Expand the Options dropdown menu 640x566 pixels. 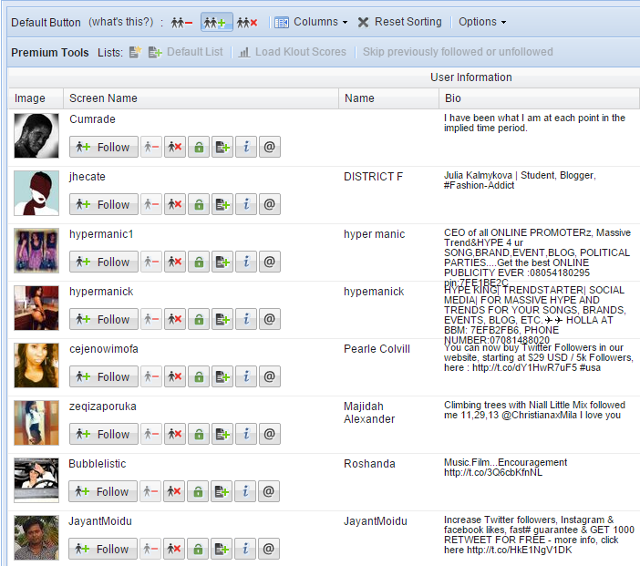coord(482,21)
